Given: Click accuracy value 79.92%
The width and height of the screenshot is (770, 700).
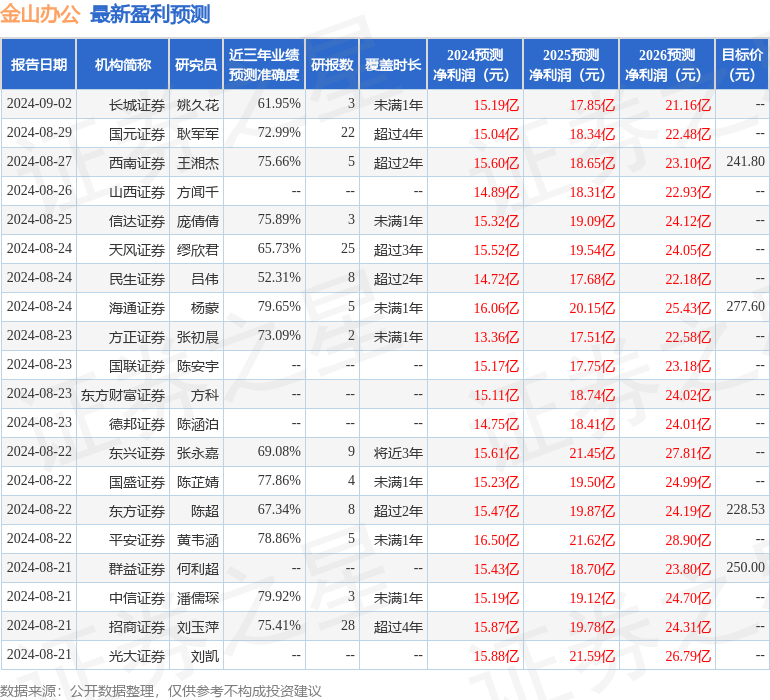Looking at the screenshot, I should pos(279,596).
